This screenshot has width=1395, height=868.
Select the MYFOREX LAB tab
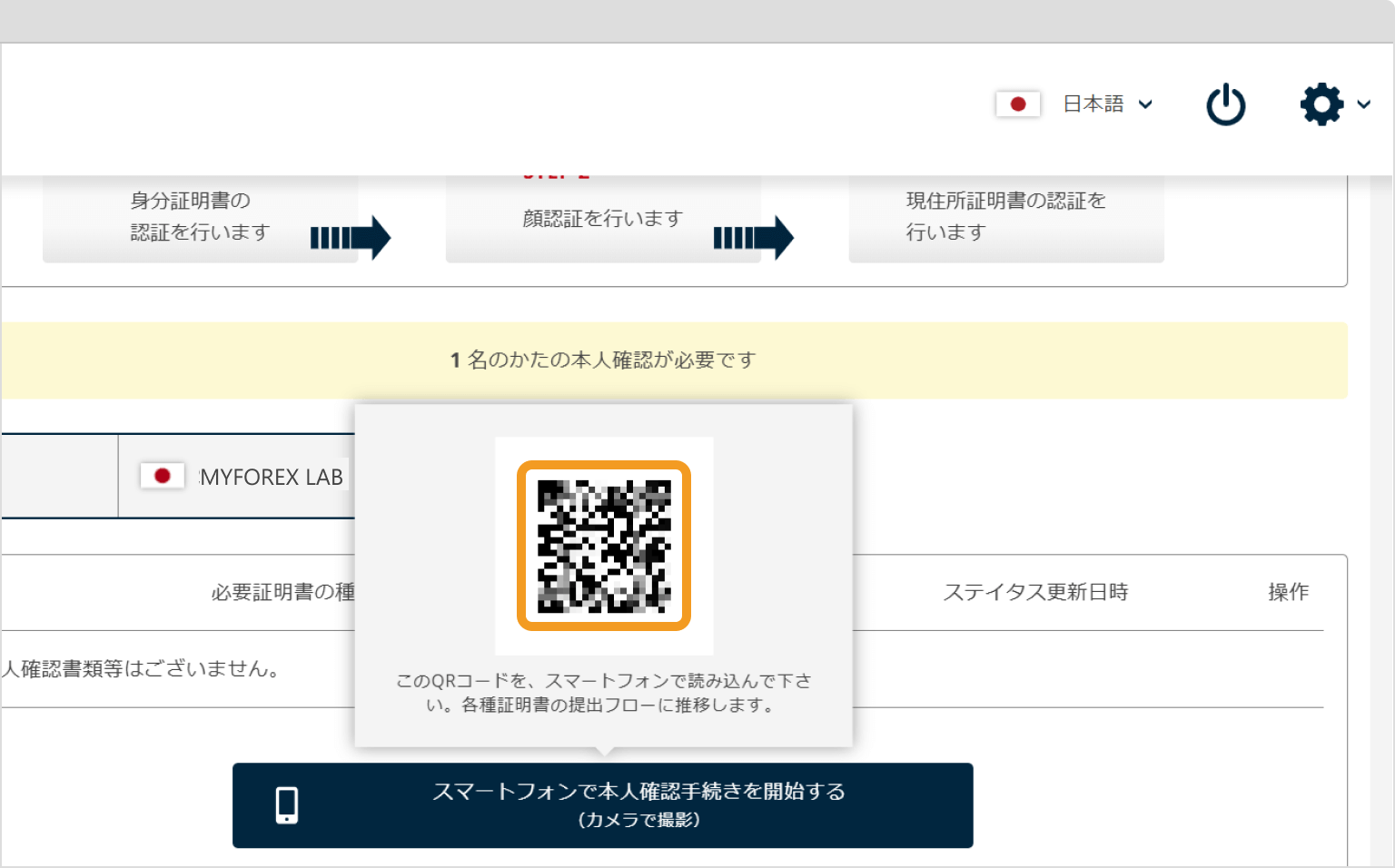pyautogui.click(x=237, y=477)
